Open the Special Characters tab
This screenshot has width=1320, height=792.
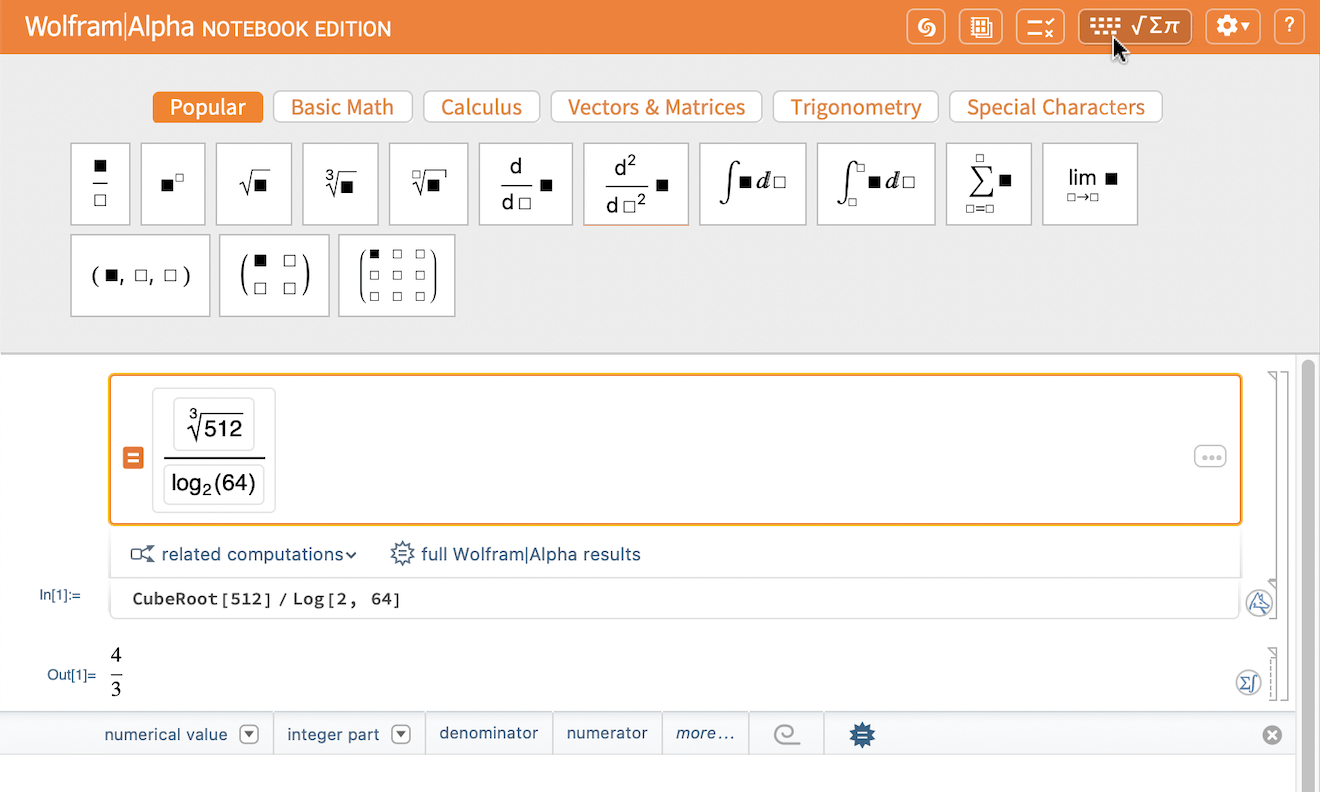[x=1056, y=107]
